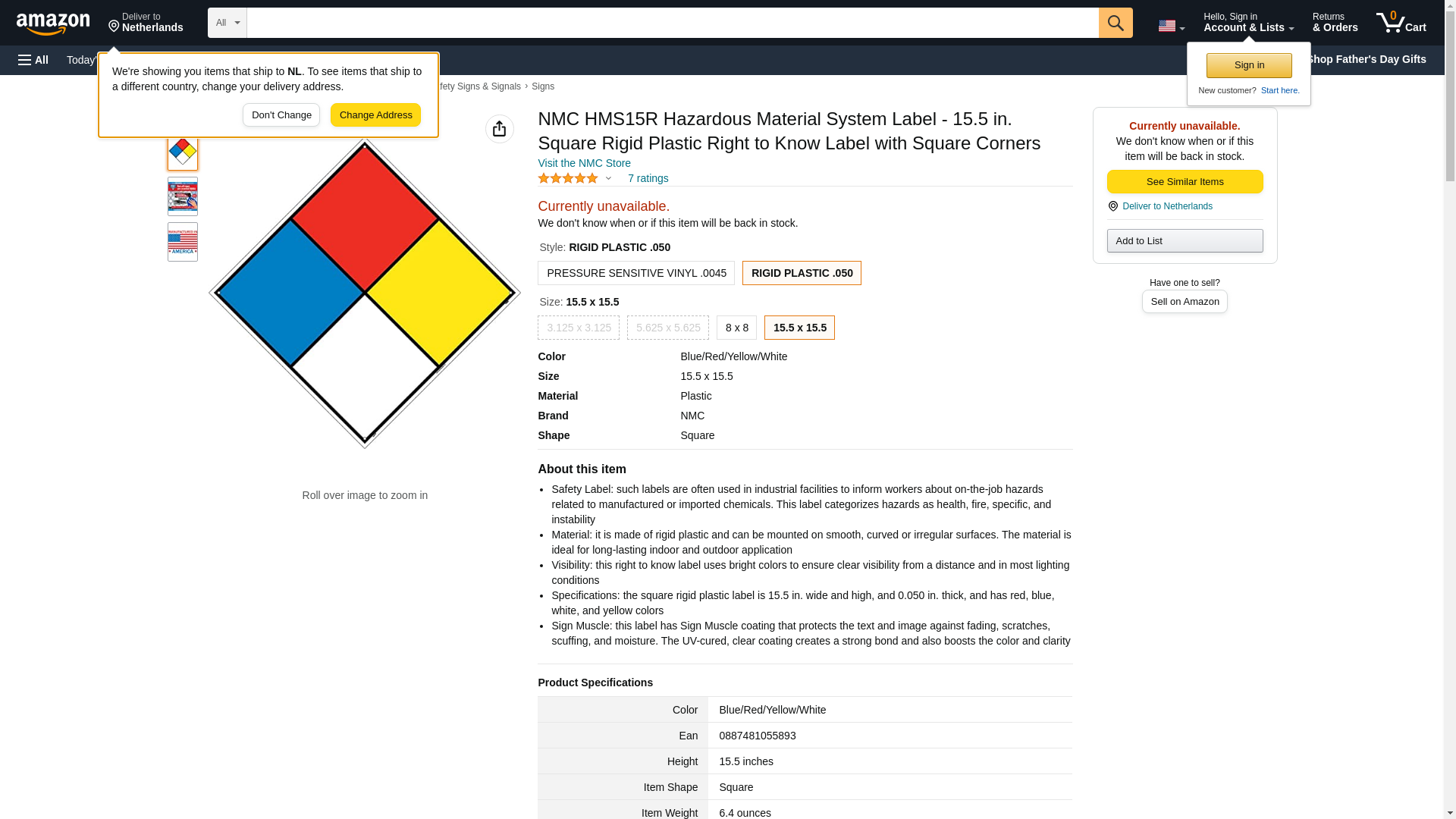Click the See Similar Items button
The height and width of the screenshot is (819, 1456).
point(1184,181)
